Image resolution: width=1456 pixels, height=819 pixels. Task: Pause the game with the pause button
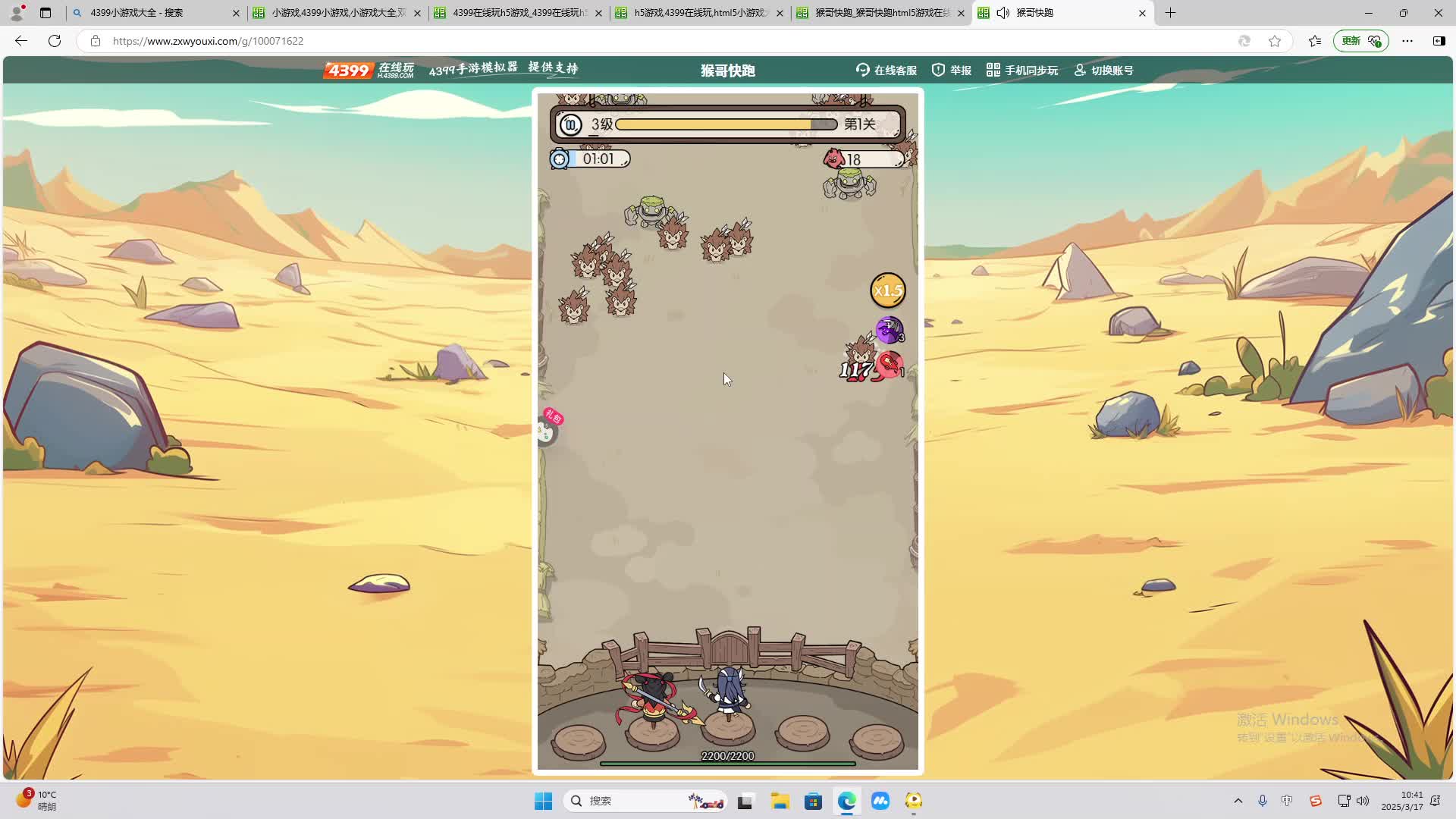[x=570, y=124]
